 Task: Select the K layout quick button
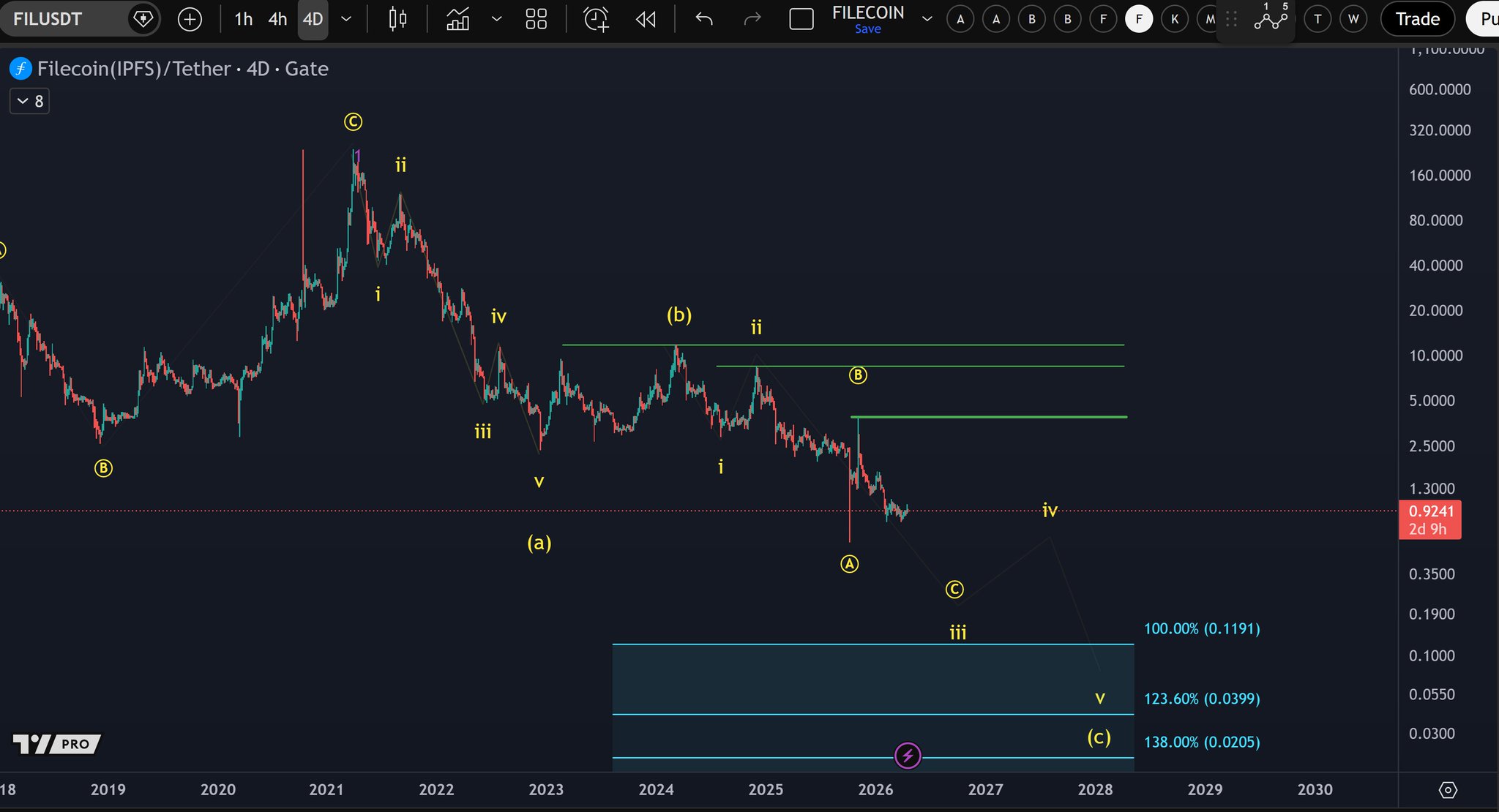point(1174,19)
